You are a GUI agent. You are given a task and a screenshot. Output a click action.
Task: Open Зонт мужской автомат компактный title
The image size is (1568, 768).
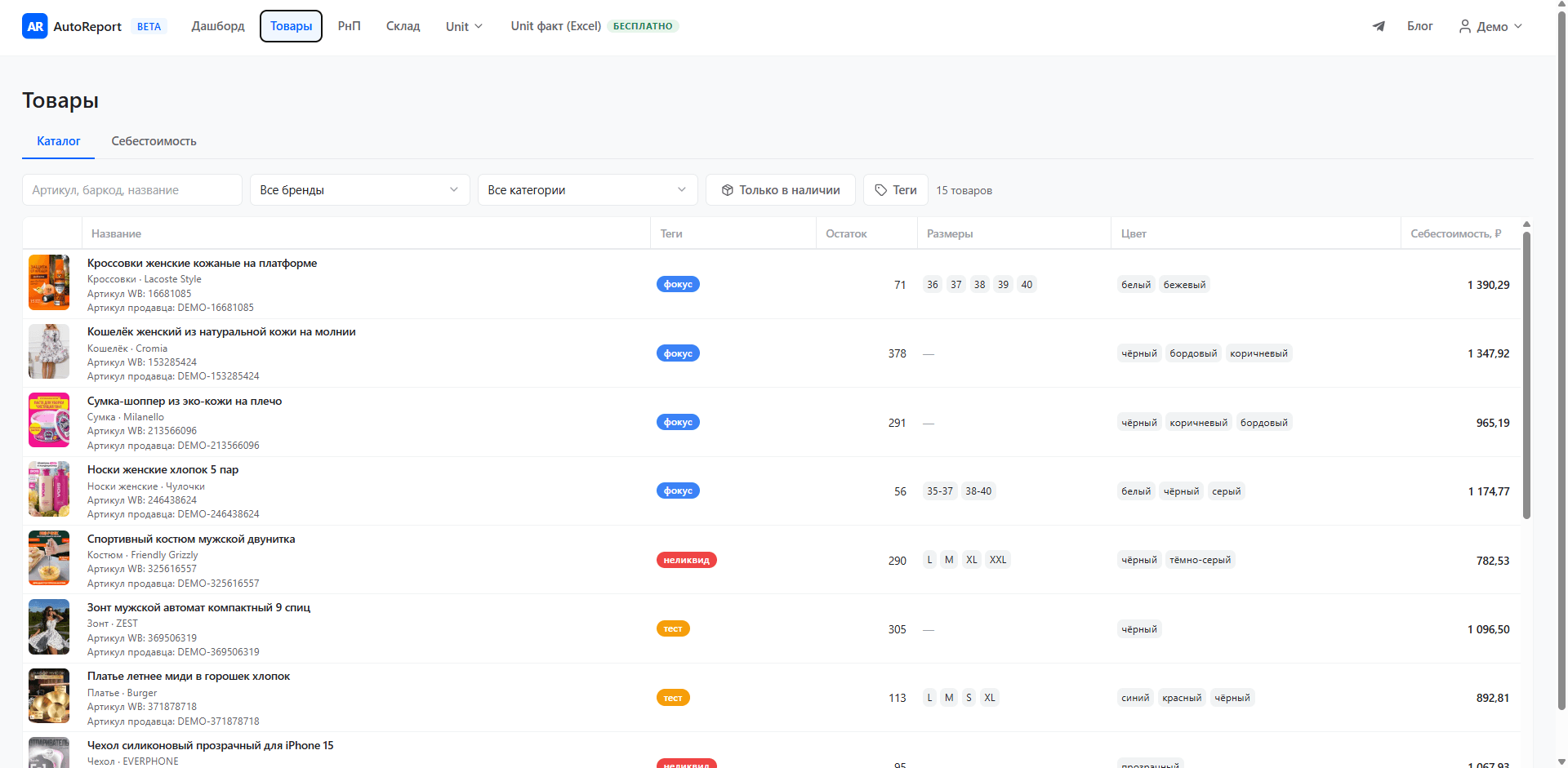point(198,607)
